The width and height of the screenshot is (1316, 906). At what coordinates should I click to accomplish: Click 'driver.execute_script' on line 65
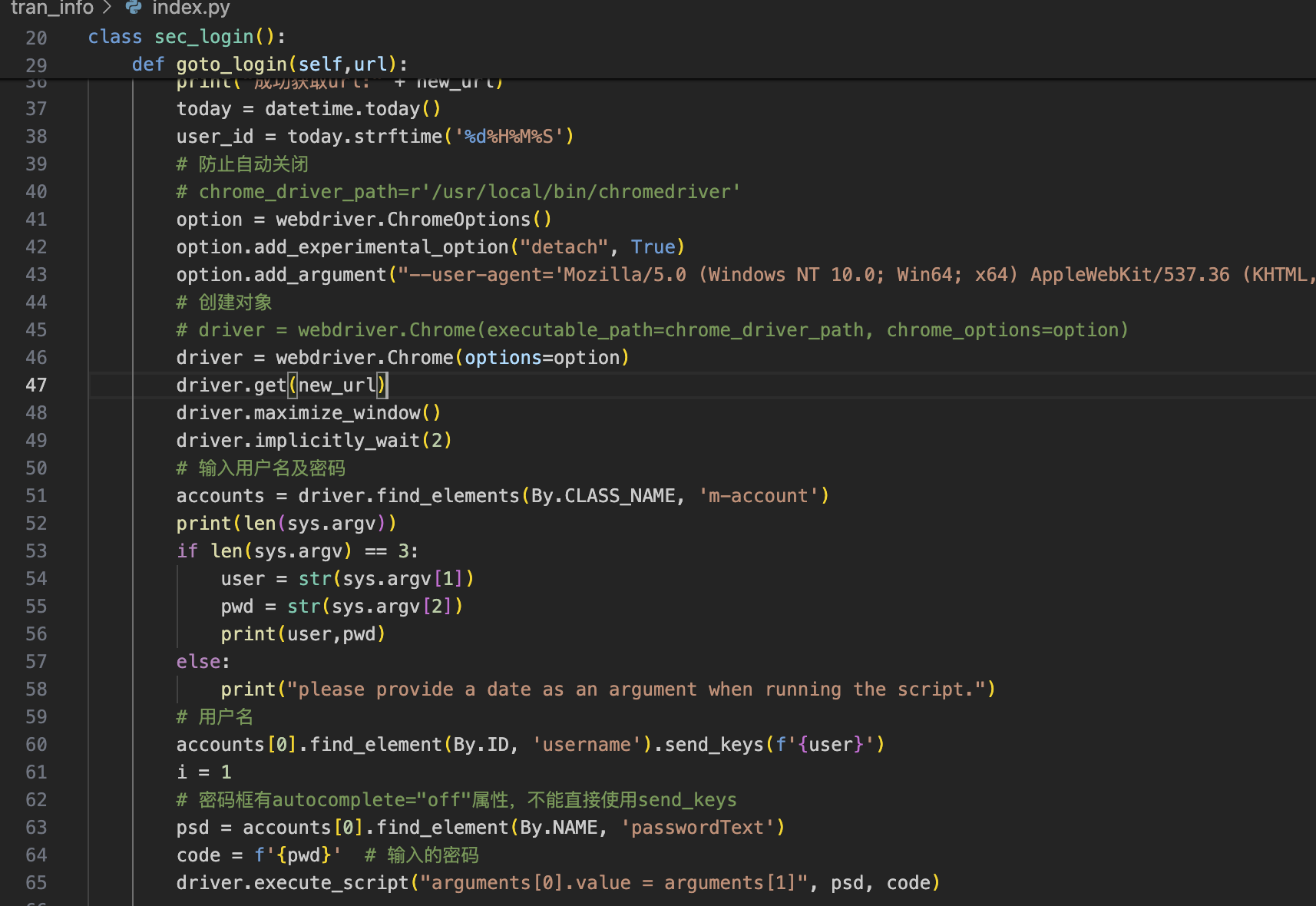point(293,883)
